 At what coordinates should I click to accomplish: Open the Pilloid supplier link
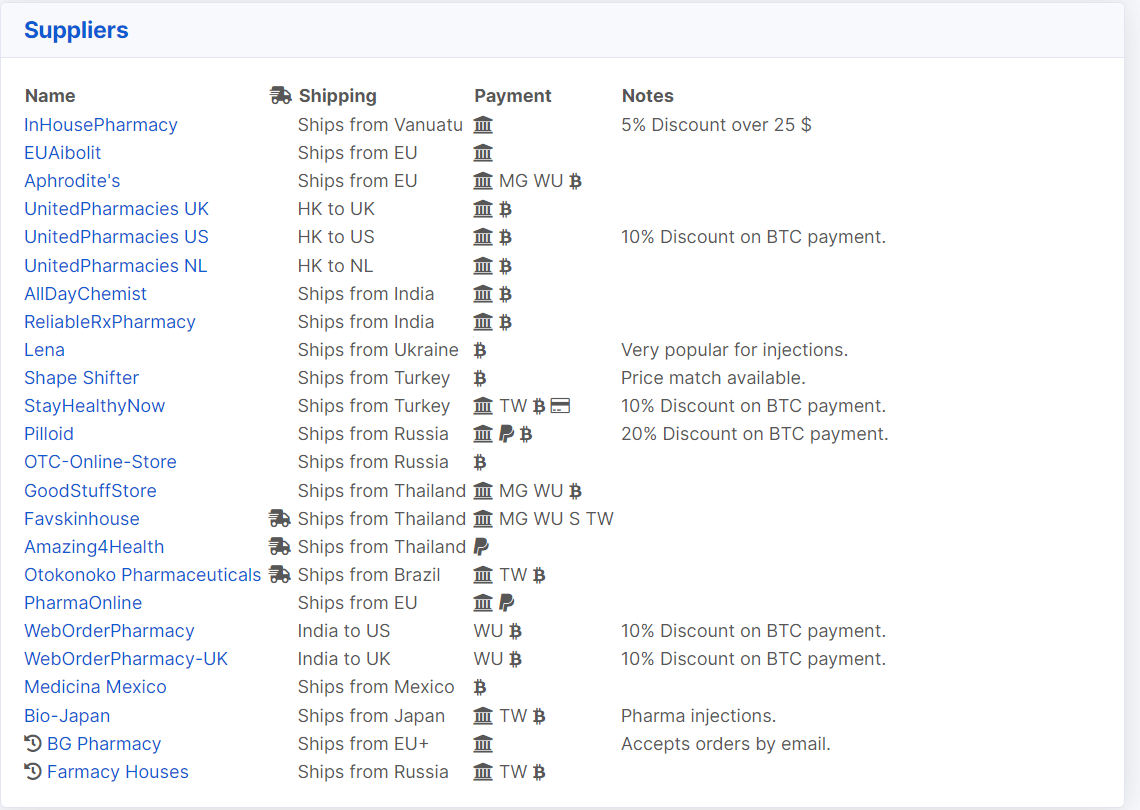(x=49, y=434)
